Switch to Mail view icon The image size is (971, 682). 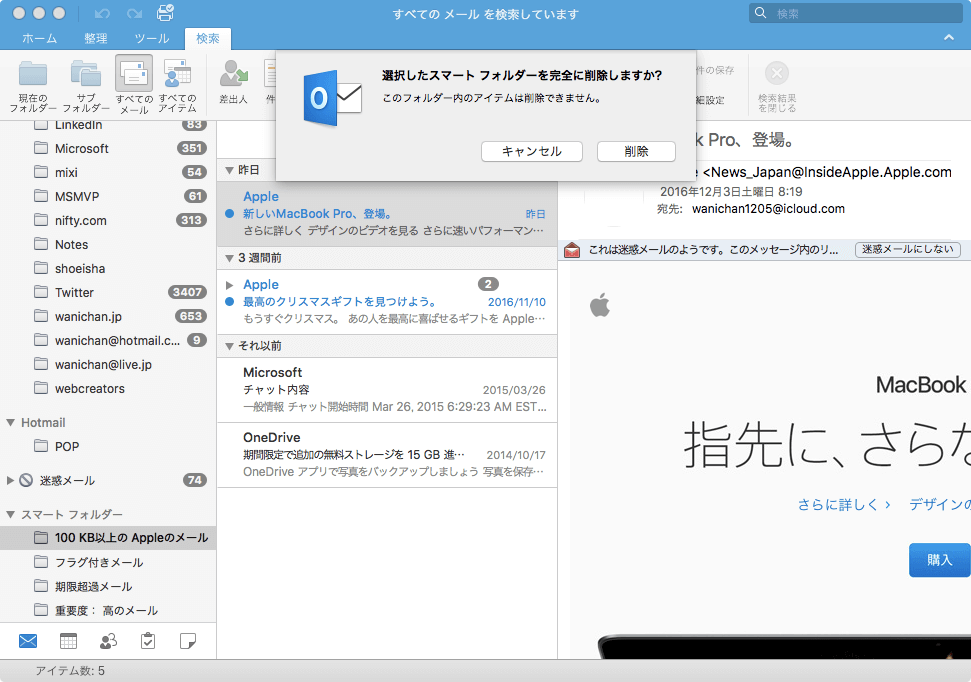click(x=28, y=641)
